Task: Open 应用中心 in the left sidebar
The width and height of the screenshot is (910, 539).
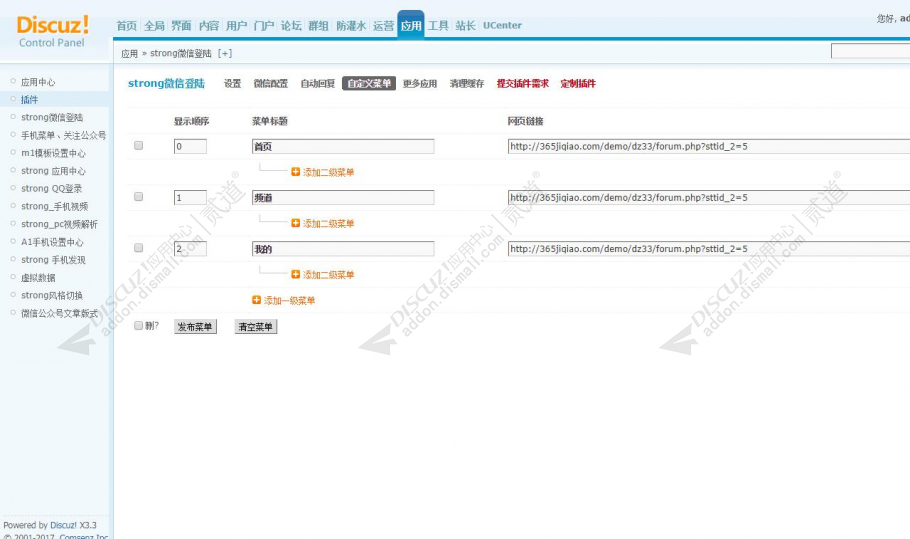Action: click(38, 82)
